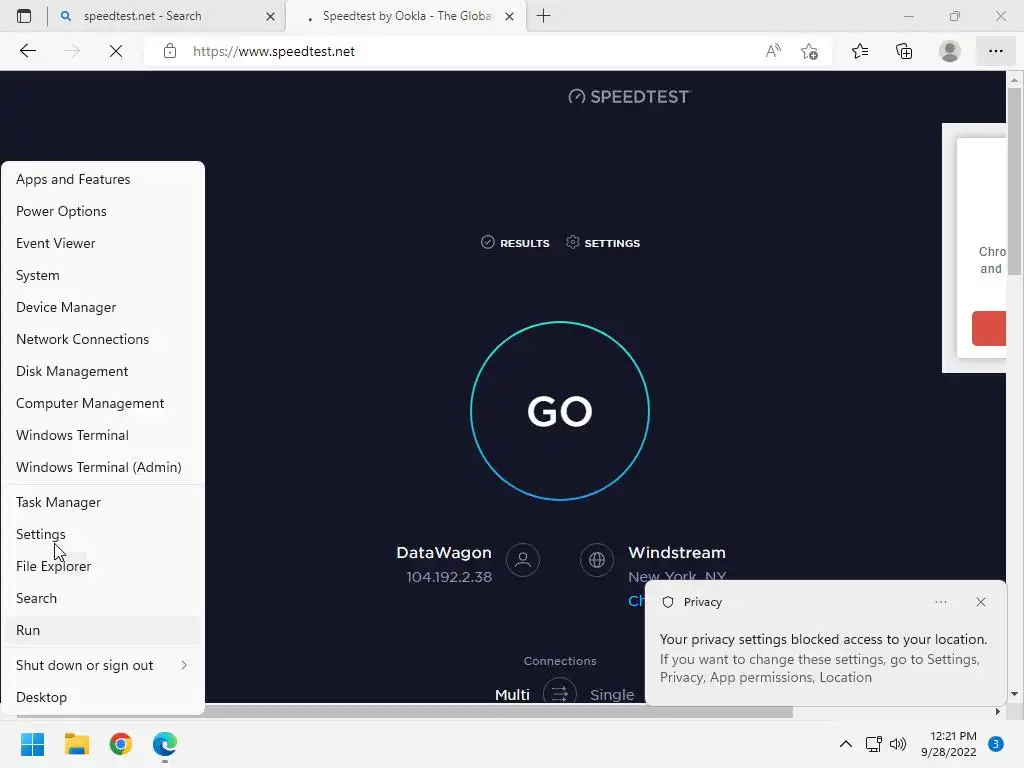The height and width of the screenshot is (768, 1024).
Task: Open Speedtest SETTINGS page
Action: (603, 243)
